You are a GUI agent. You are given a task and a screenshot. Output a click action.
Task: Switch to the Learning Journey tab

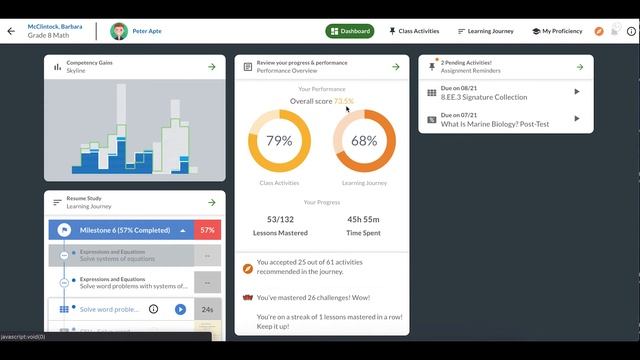pyautogui.click(x=486, y=31)
